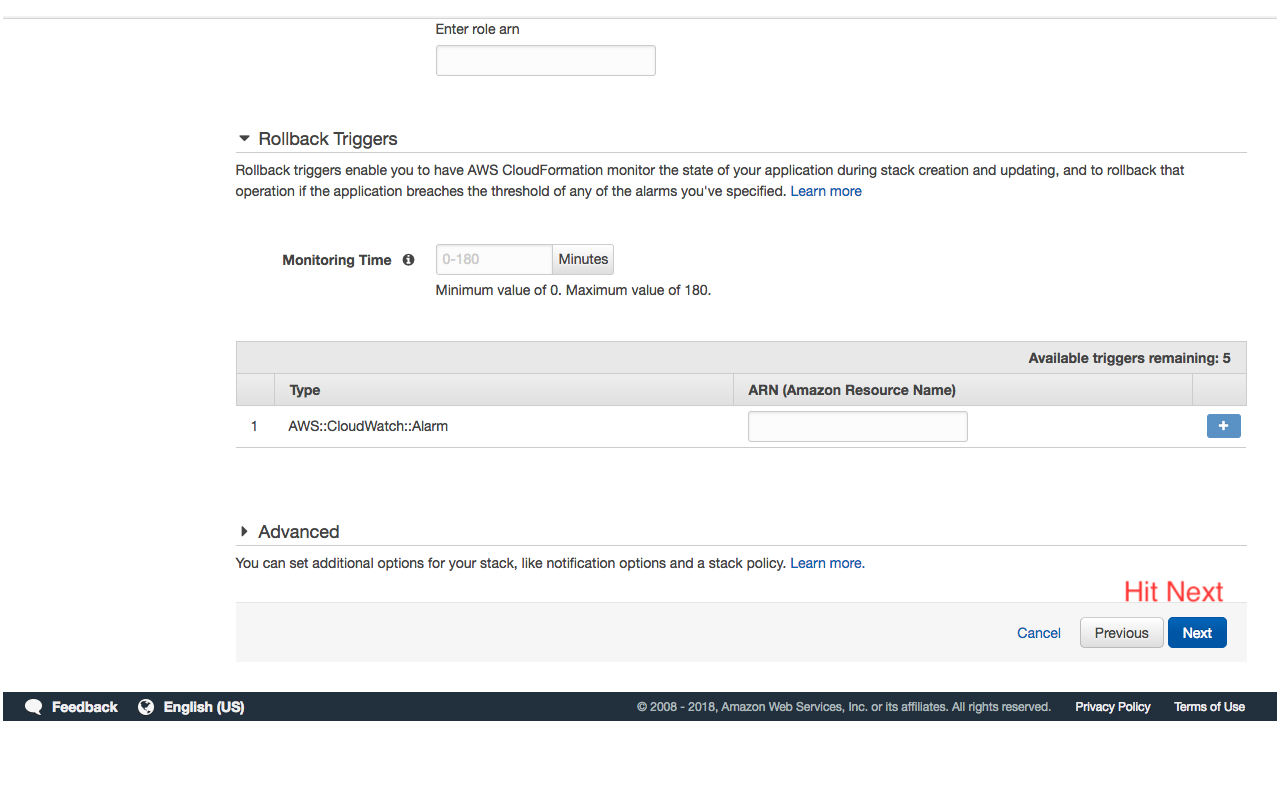
Task: Open Learn more link under Advanced
Action: point(826,563)
